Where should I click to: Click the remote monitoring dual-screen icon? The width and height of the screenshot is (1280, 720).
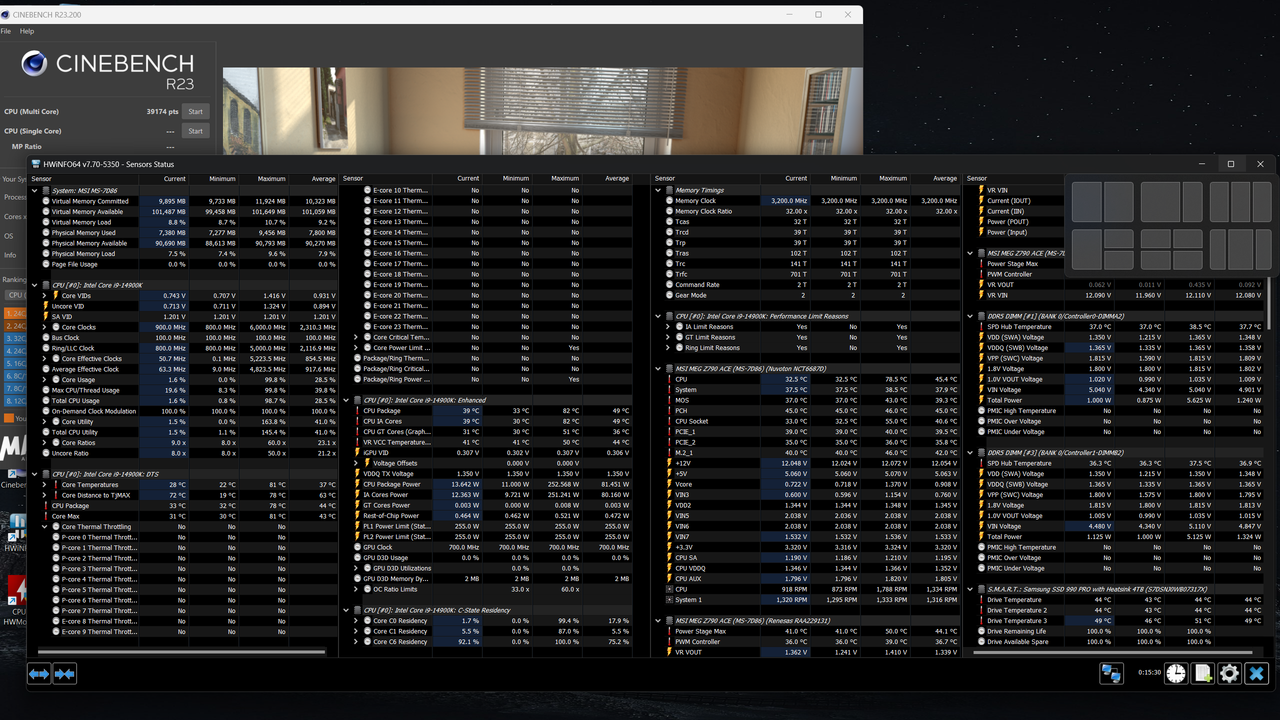coord(1111,673)
